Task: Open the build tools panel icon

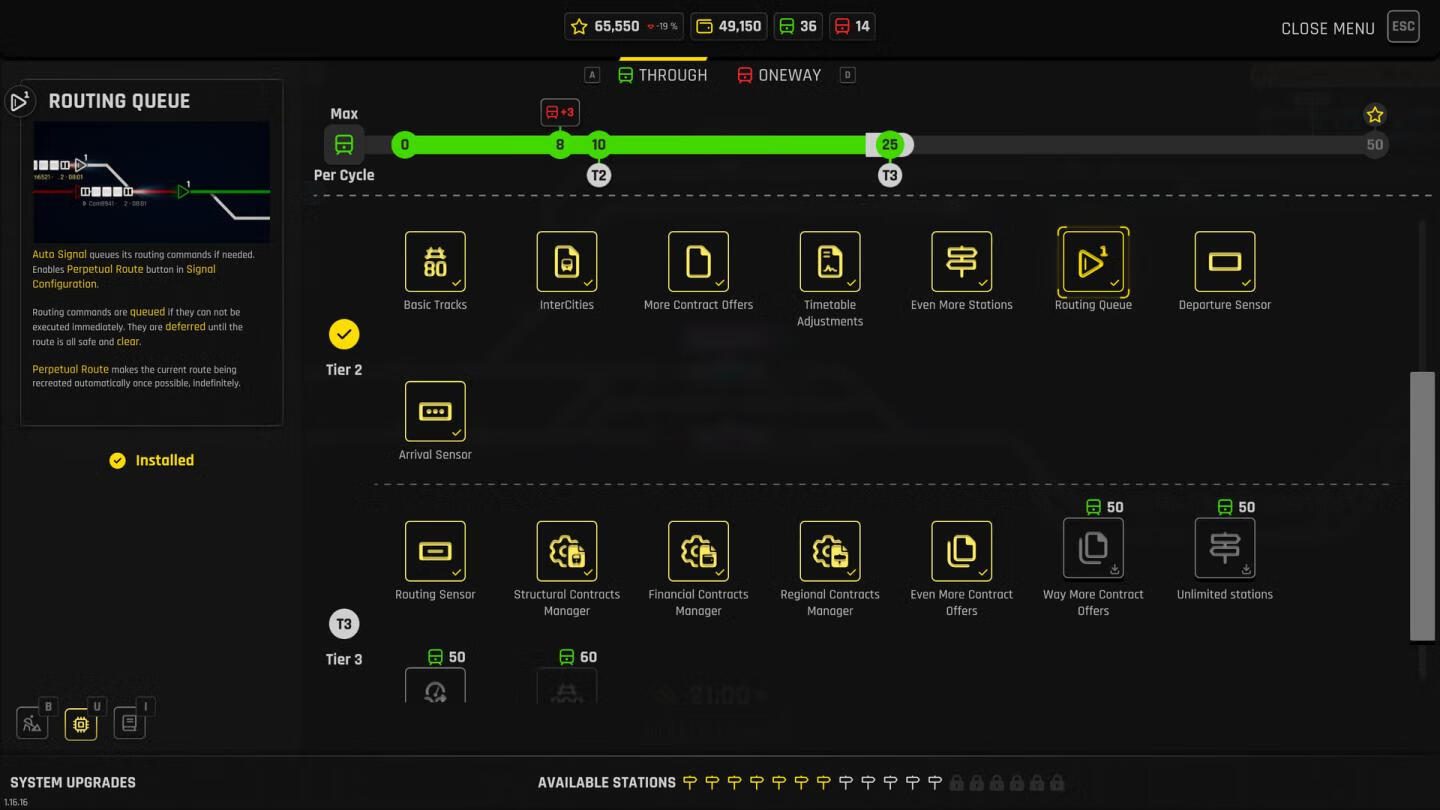Action: click(32, 723)
